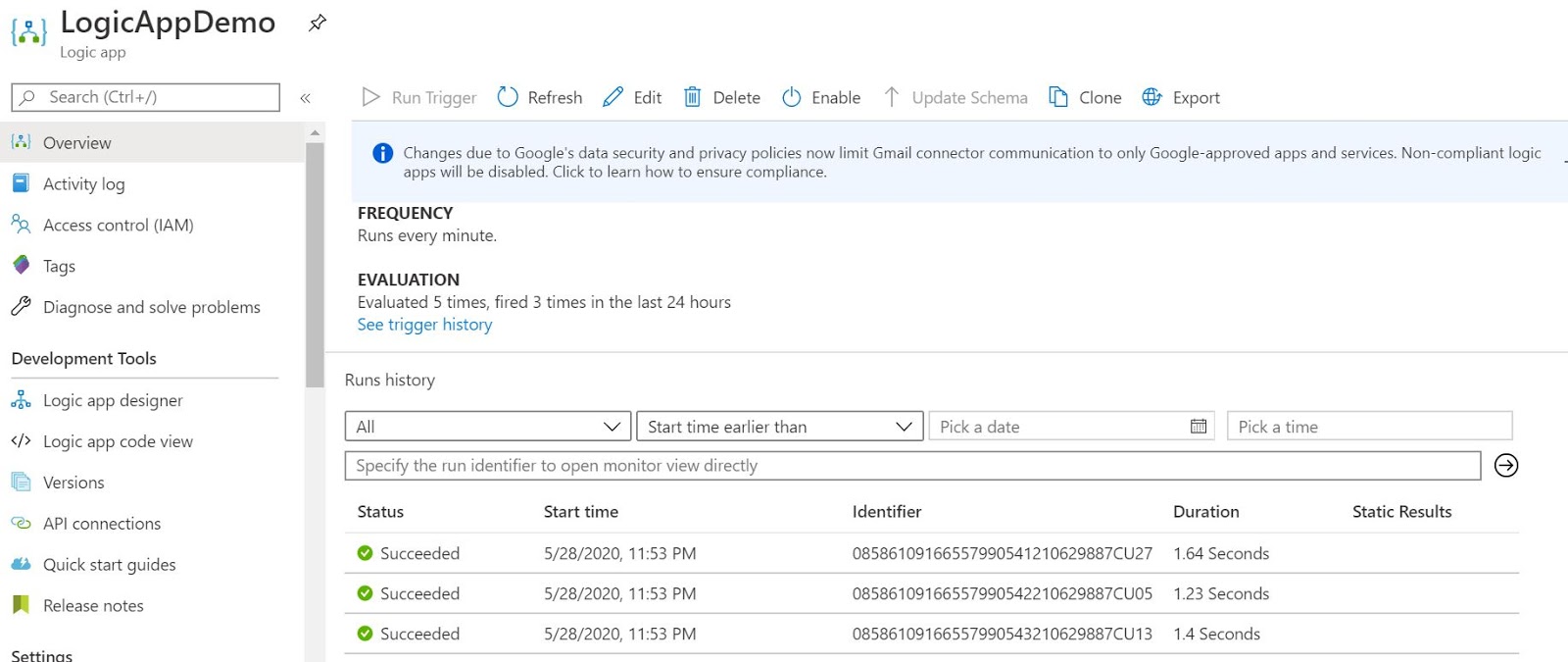
Task: Click See trigger history link
Action: 424,325
